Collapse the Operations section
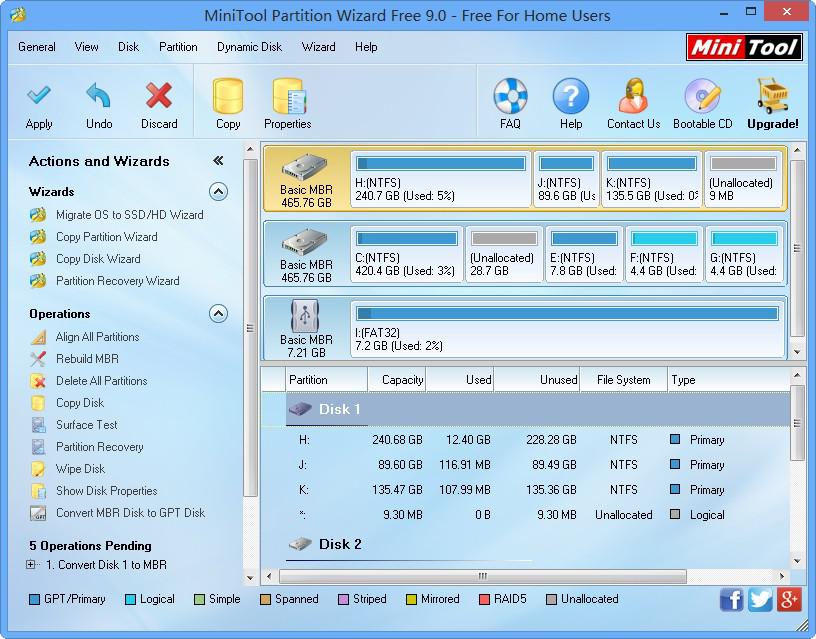The height and width of the screenshot is (639, 816). [218, 313]
